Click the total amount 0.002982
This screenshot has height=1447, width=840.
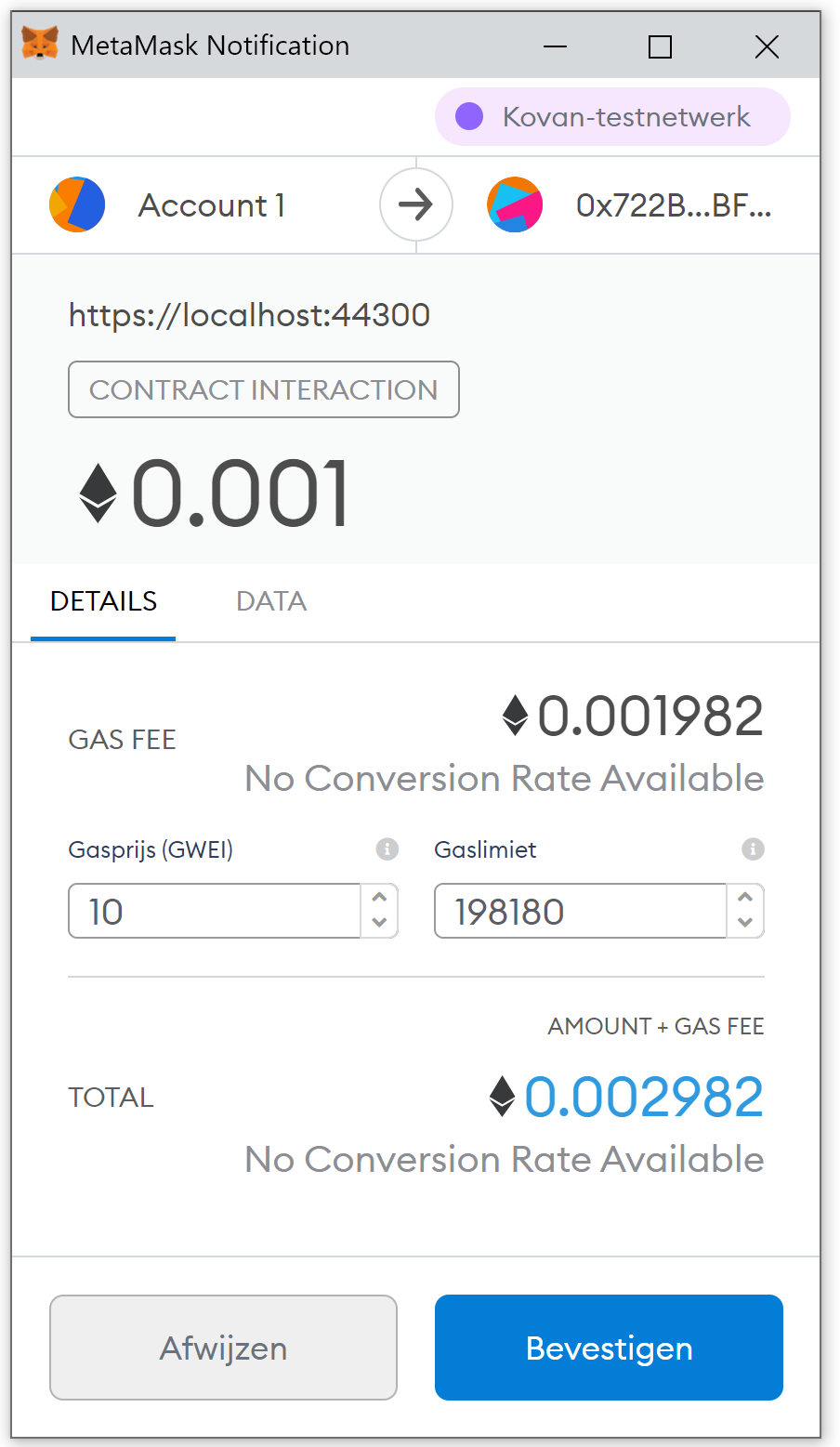(x=644, y=1098)
